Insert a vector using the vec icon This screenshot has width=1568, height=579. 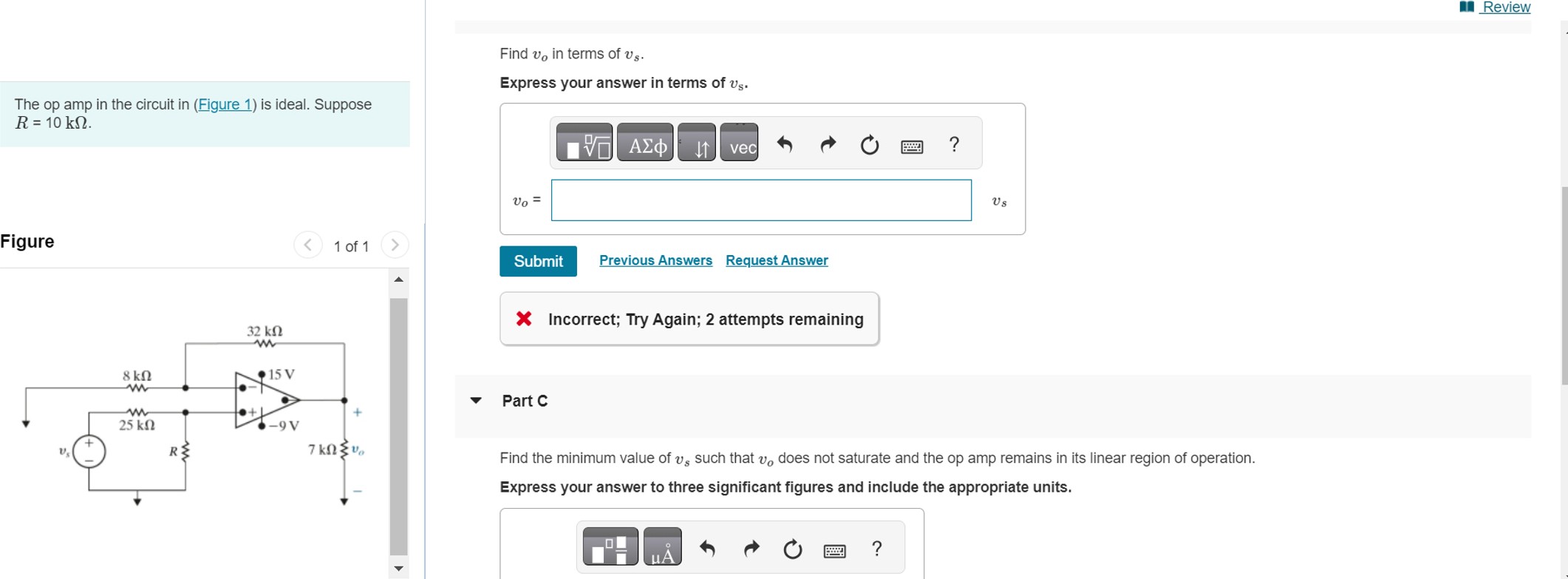pyautogui.click(x=739, y=146)
